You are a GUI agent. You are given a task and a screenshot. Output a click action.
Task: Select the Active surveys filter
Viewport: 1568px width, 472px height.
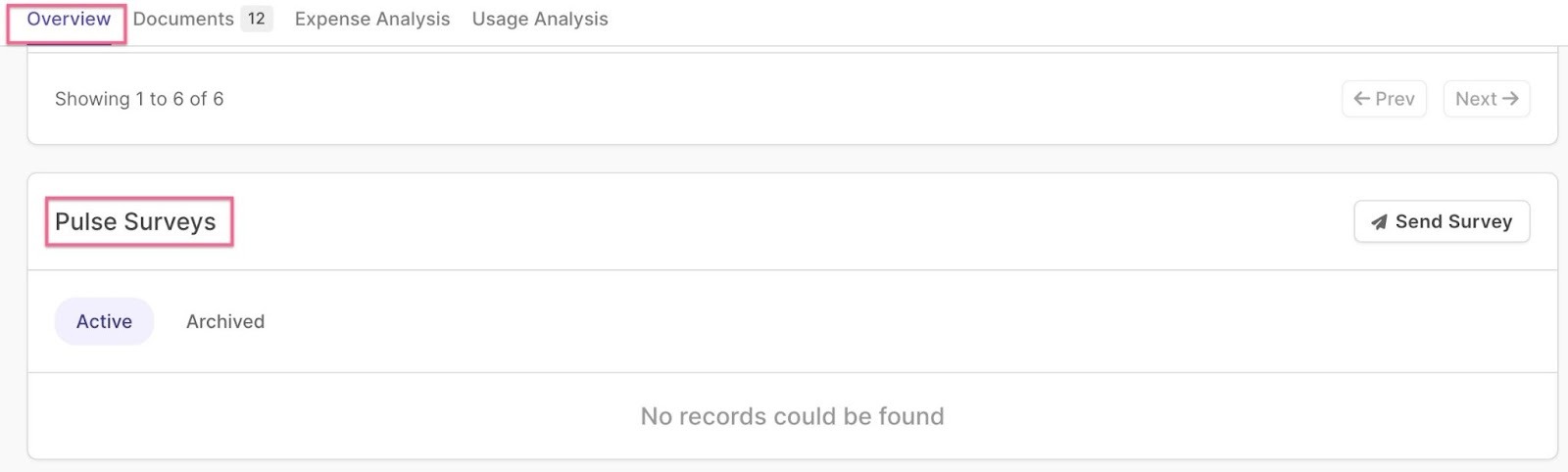pos(104,321)
